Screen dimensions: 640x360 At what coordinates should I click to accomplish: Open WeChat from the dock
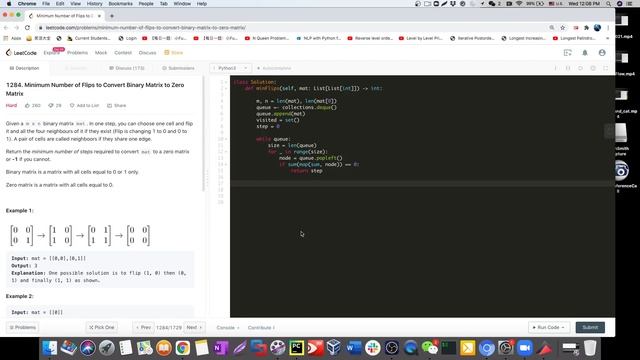coord(429,348)
